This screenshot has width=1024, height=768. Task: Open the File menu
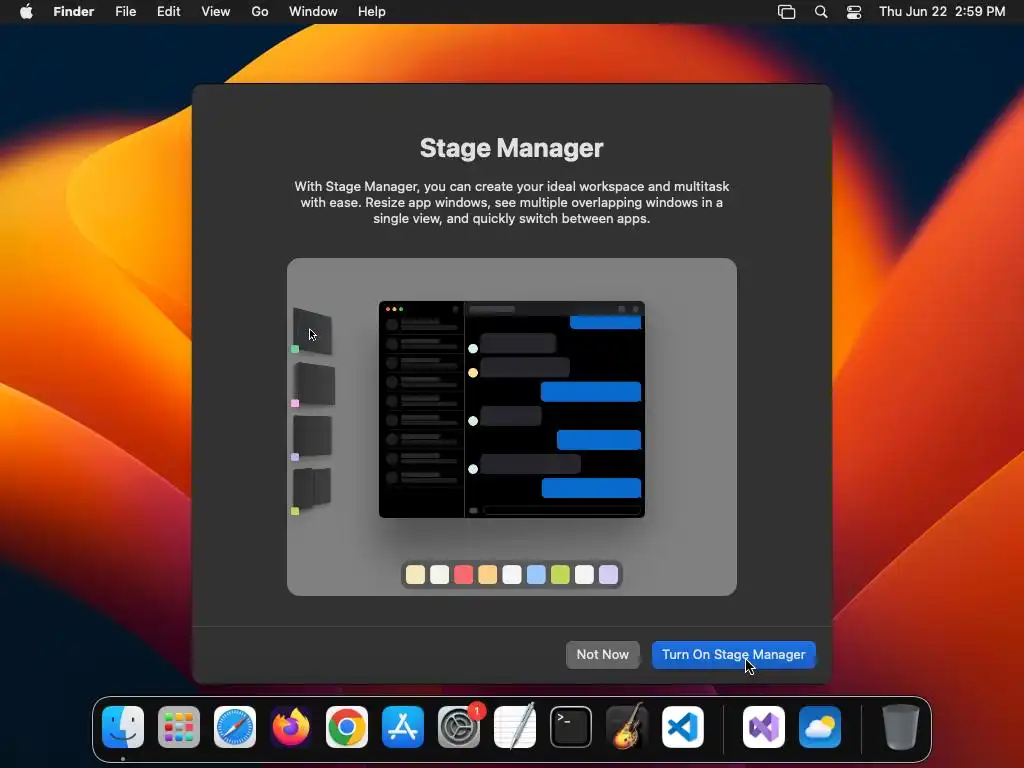pyautogui.click(x=125, y=11)
